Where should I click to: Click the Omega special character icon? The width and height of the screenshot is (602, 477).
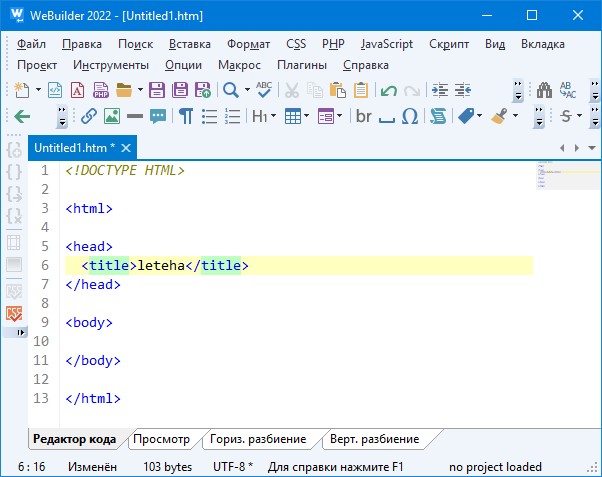point(410,116)
